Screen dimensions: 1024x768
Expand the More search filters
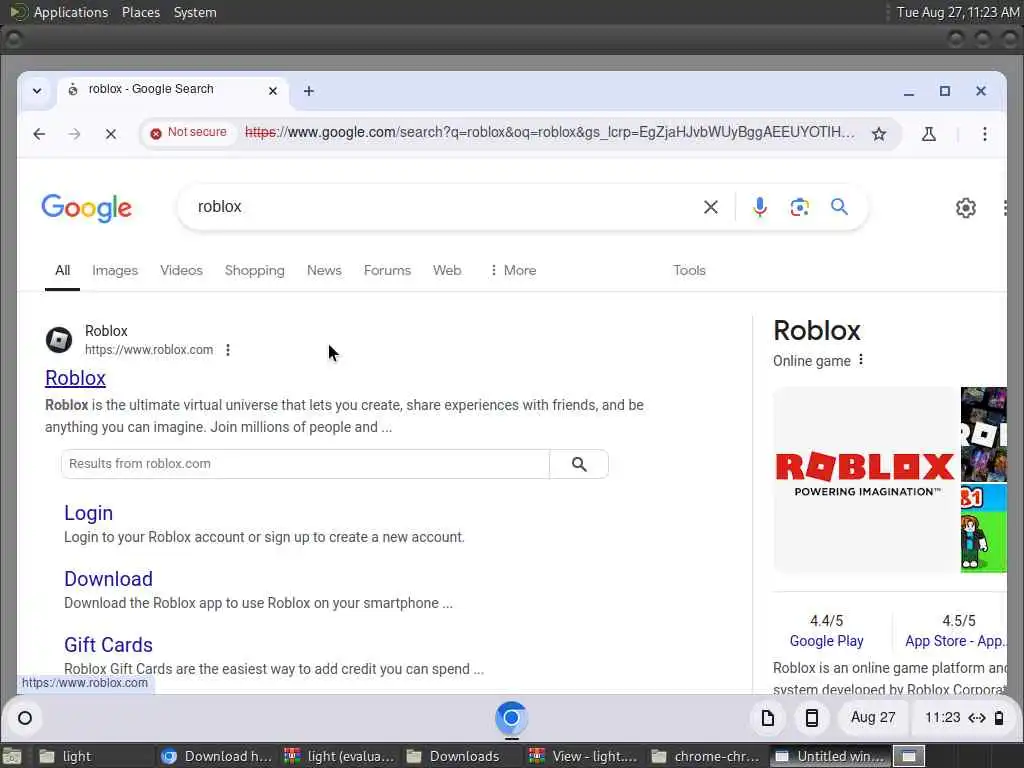(x=513, y=270)
